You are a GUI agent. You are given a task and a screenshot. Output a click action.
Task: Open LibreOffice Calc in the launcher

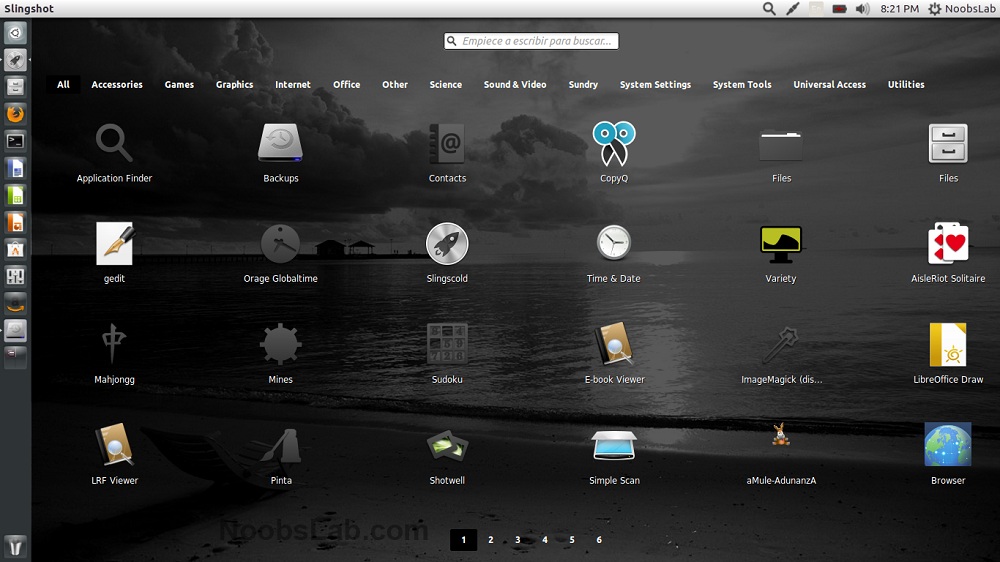(x=15, y=195)
